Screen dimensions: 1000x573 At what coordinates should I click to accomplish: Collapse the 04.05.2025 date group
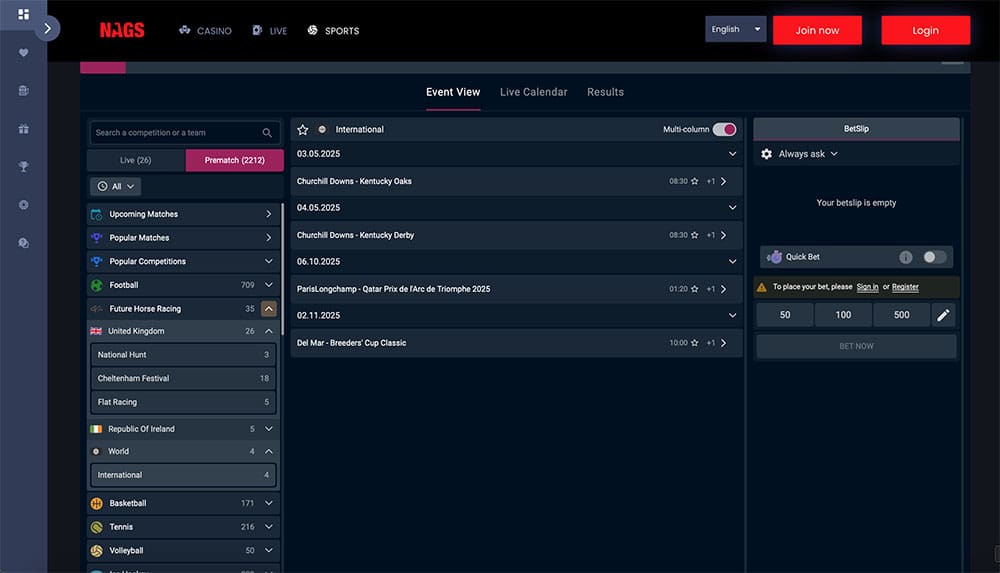tap(732, 208)
